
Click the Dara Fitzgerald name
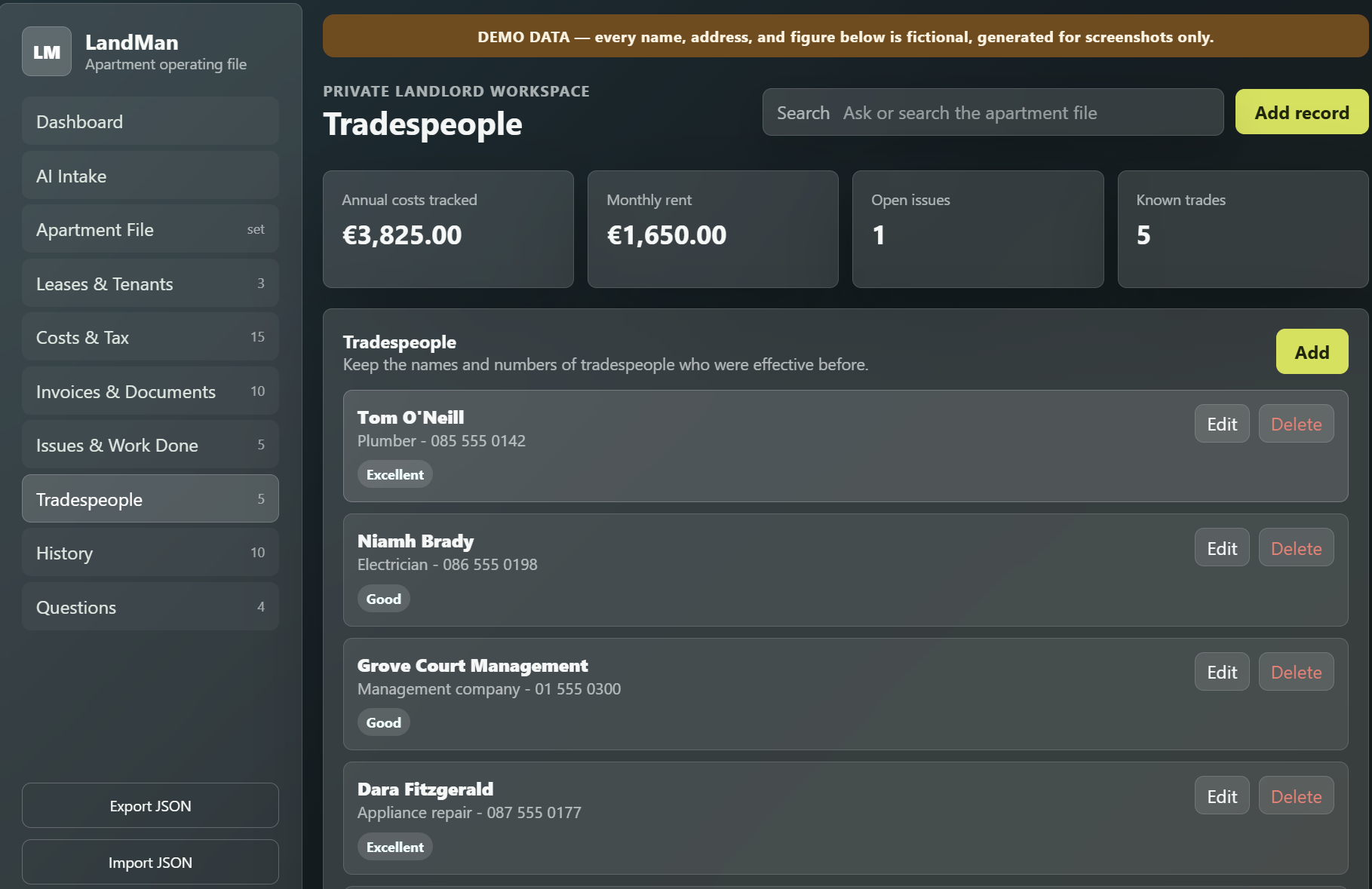(425, 789)
